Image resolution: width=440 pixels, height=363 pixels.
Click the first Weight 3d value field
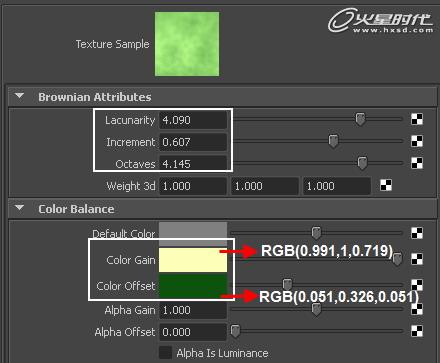click(193, 186)
